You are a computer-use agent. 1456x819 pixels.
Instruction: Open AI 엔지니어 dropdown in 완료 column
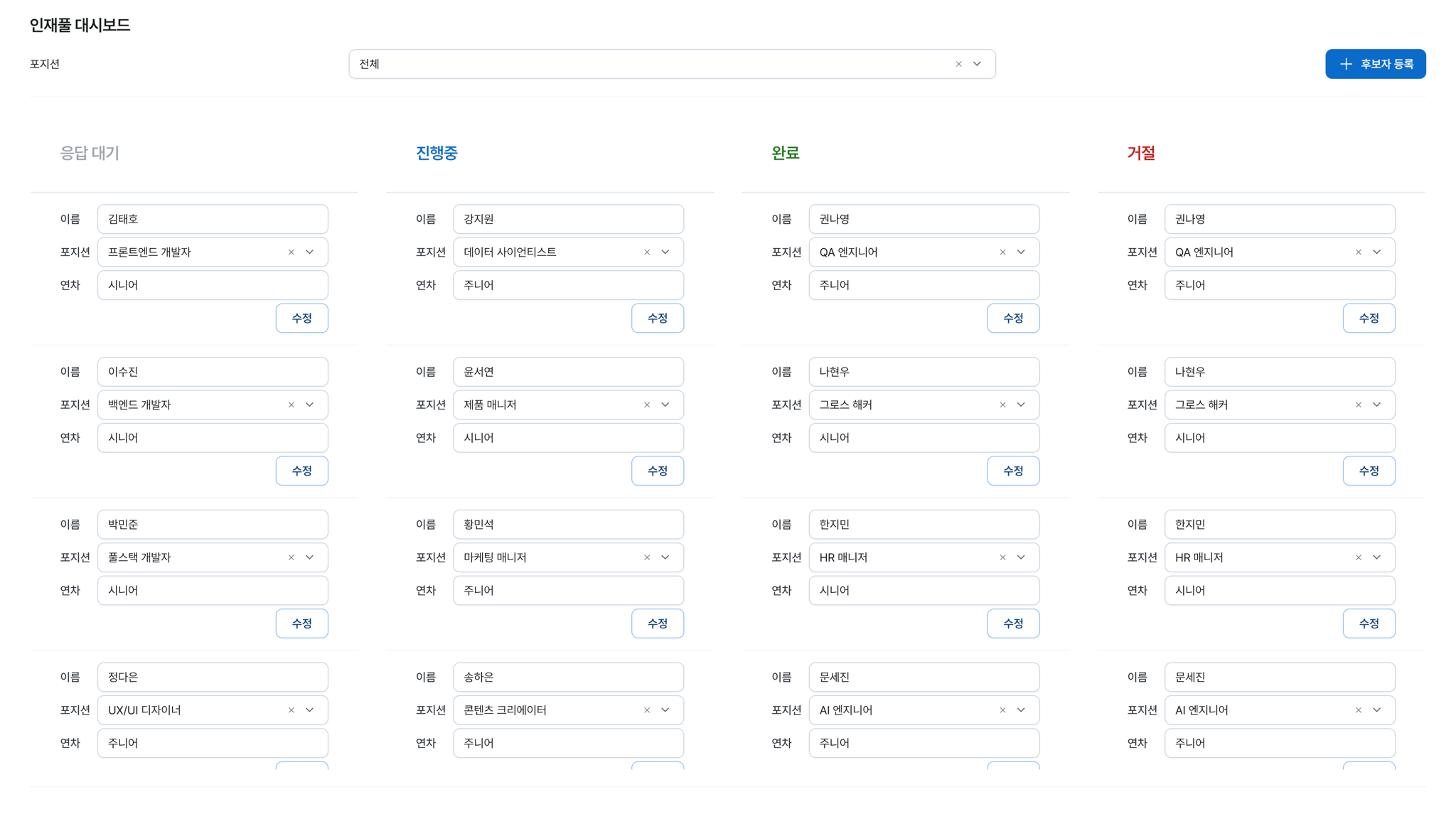click(1021, 710)
